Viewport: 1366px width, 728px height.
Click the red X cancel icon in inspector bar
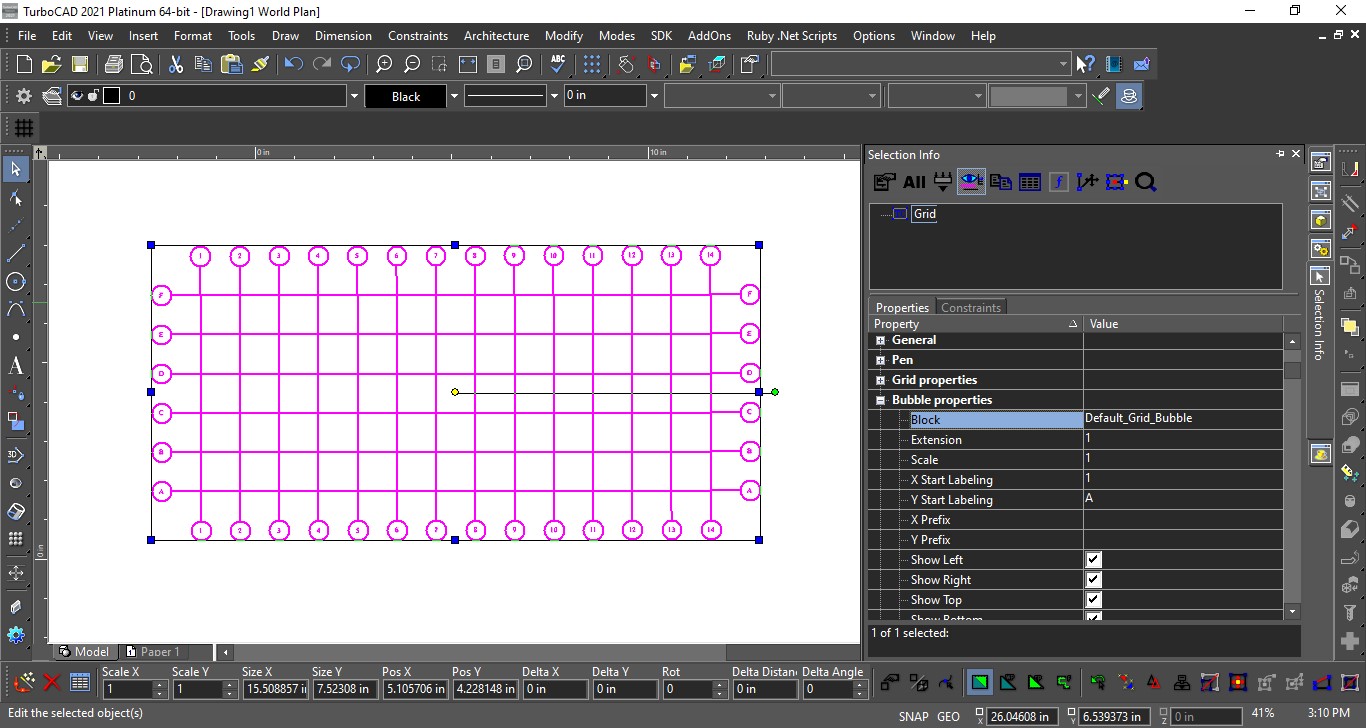[x=52, y=684]
